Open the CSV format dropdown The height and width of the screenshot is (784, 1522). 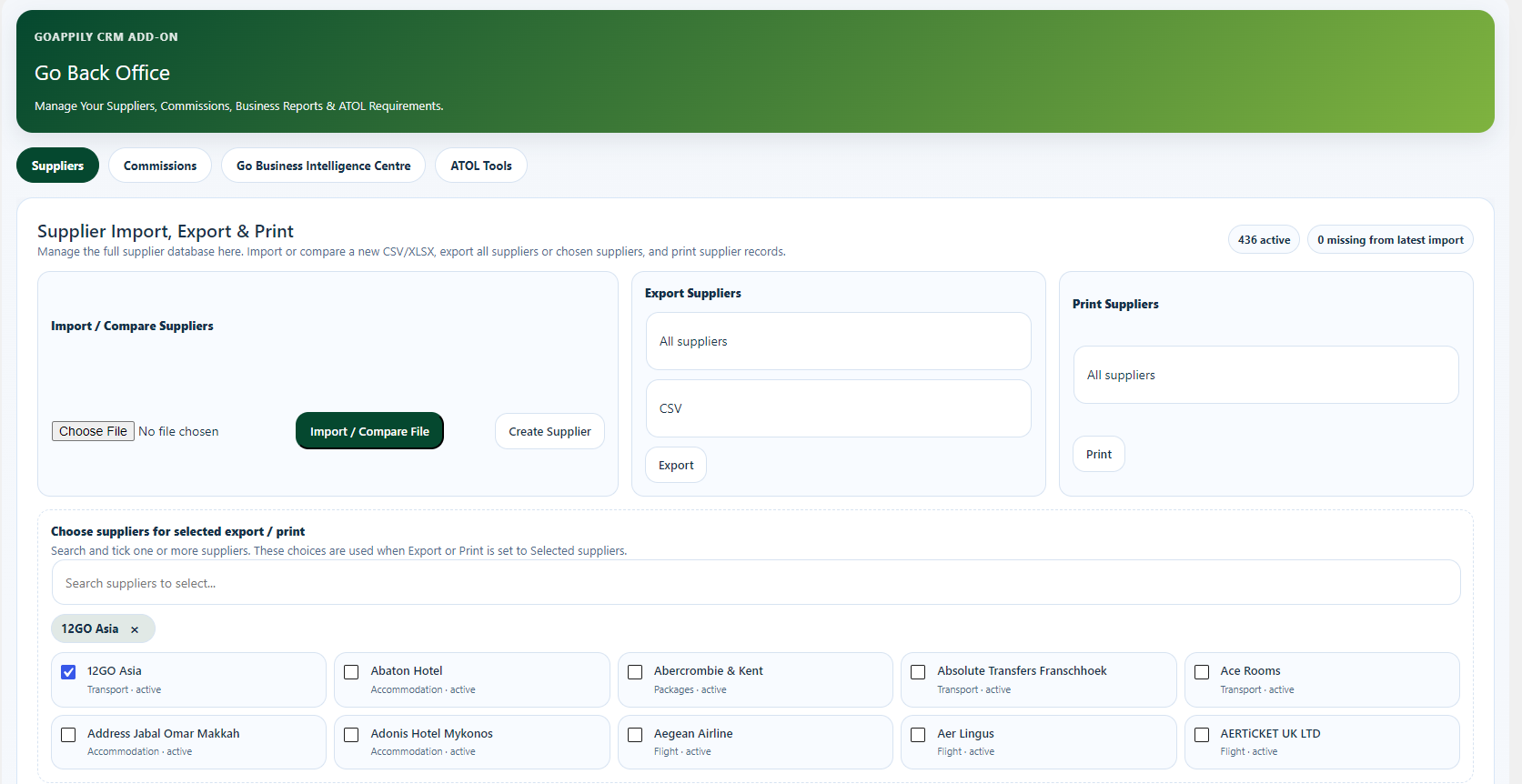coord(838,408)
